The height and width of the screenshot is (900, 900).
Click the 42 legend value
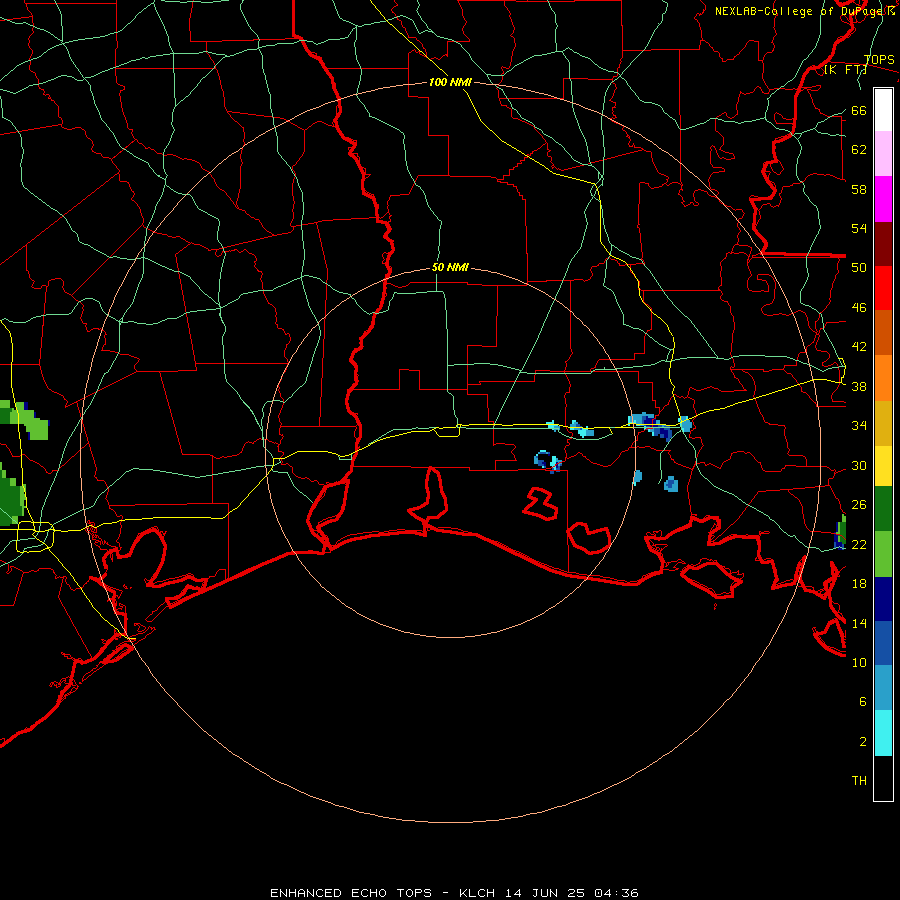click(x=859, y=347)
